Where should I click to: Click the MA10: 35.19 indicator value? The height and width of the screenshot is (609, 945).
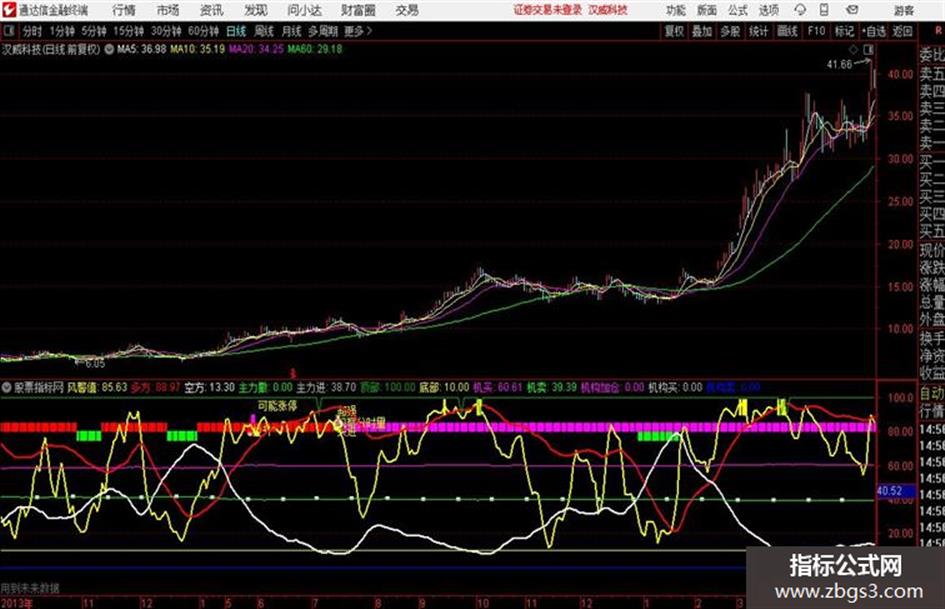point(198,49)
